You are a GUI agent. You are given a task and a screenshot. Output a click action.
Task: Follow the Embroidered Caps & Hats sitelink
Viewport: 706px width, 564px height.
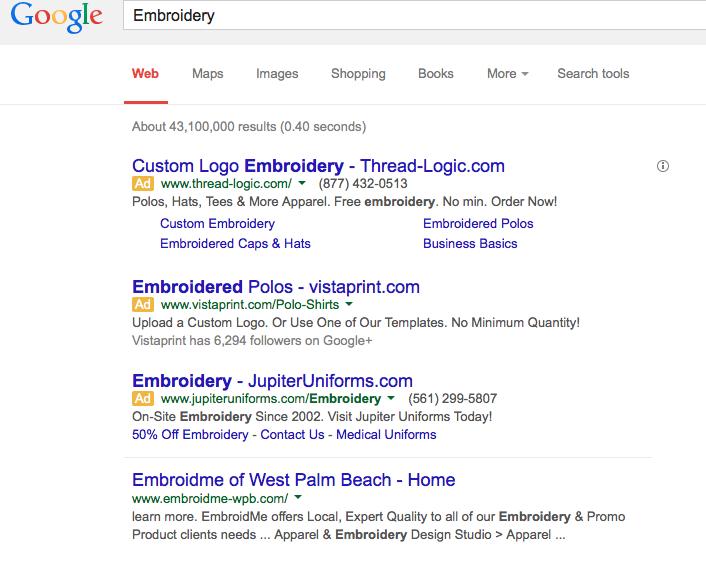(235, 243)
